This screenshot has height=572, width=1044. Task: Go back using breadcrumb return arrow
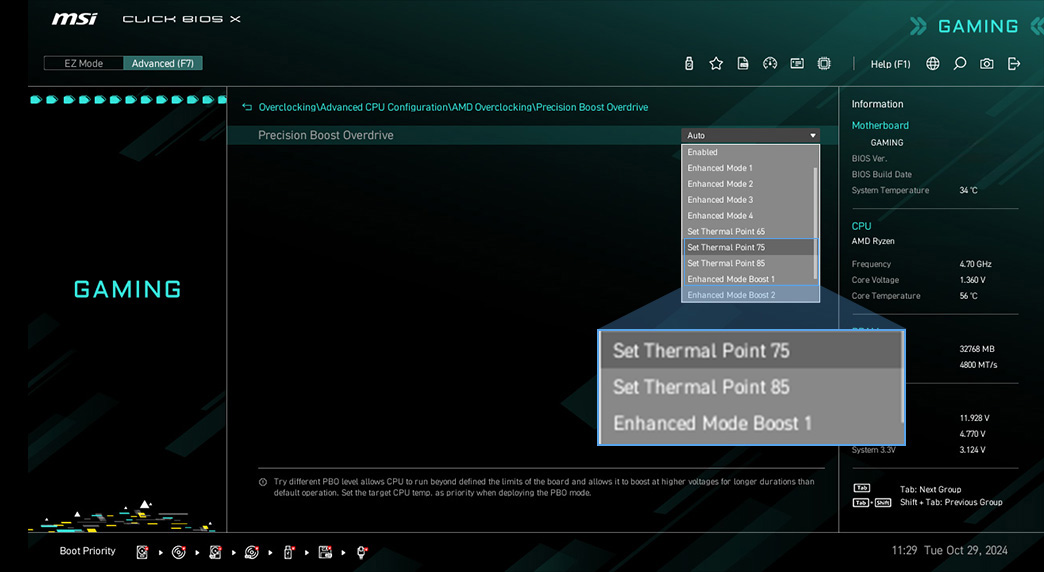pyautogui.click(x=247, y=107)
